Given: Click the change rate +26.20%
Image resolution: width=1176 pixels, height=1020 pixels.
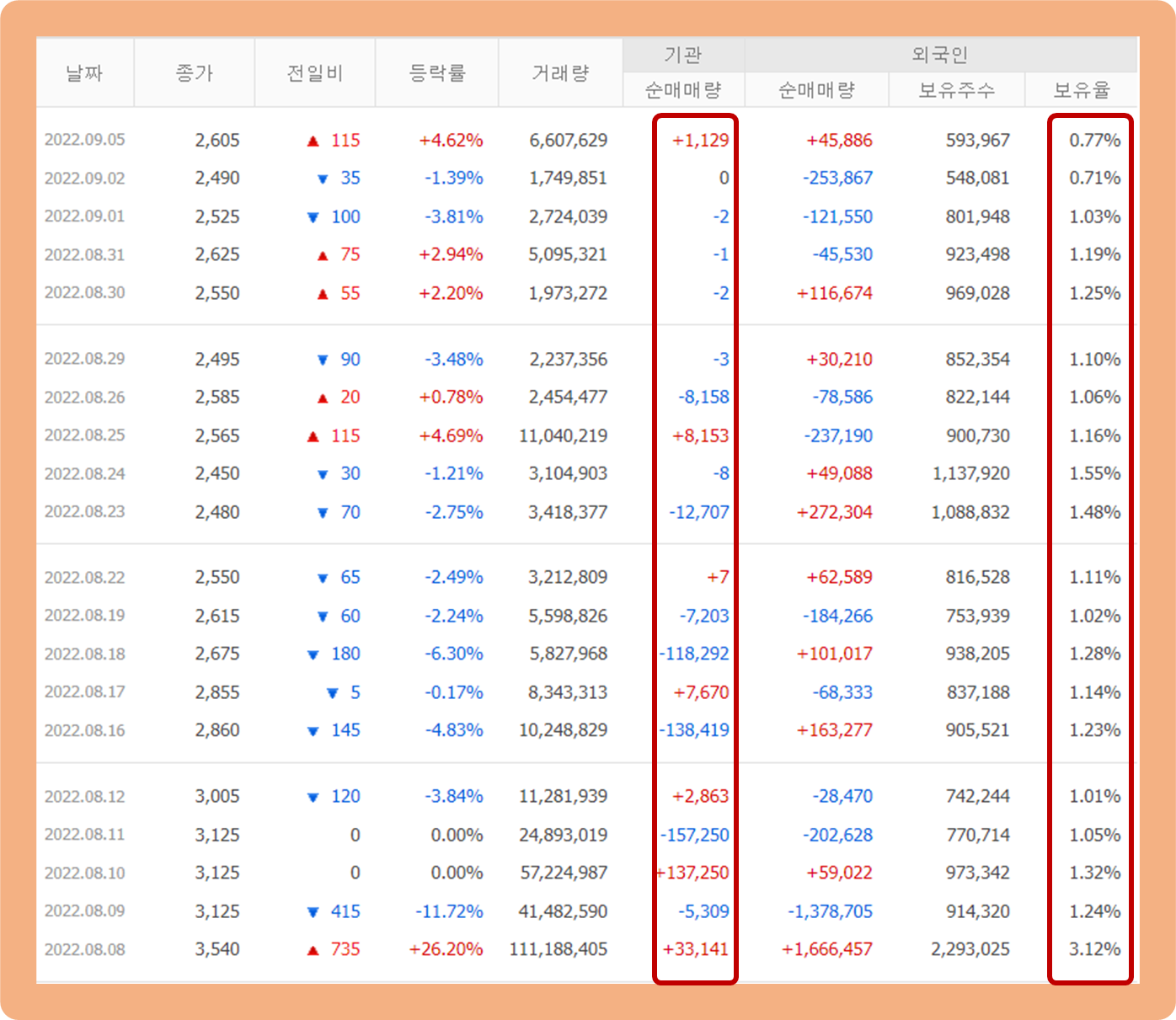Looking at the screenshot, I should tap(446, 949).
